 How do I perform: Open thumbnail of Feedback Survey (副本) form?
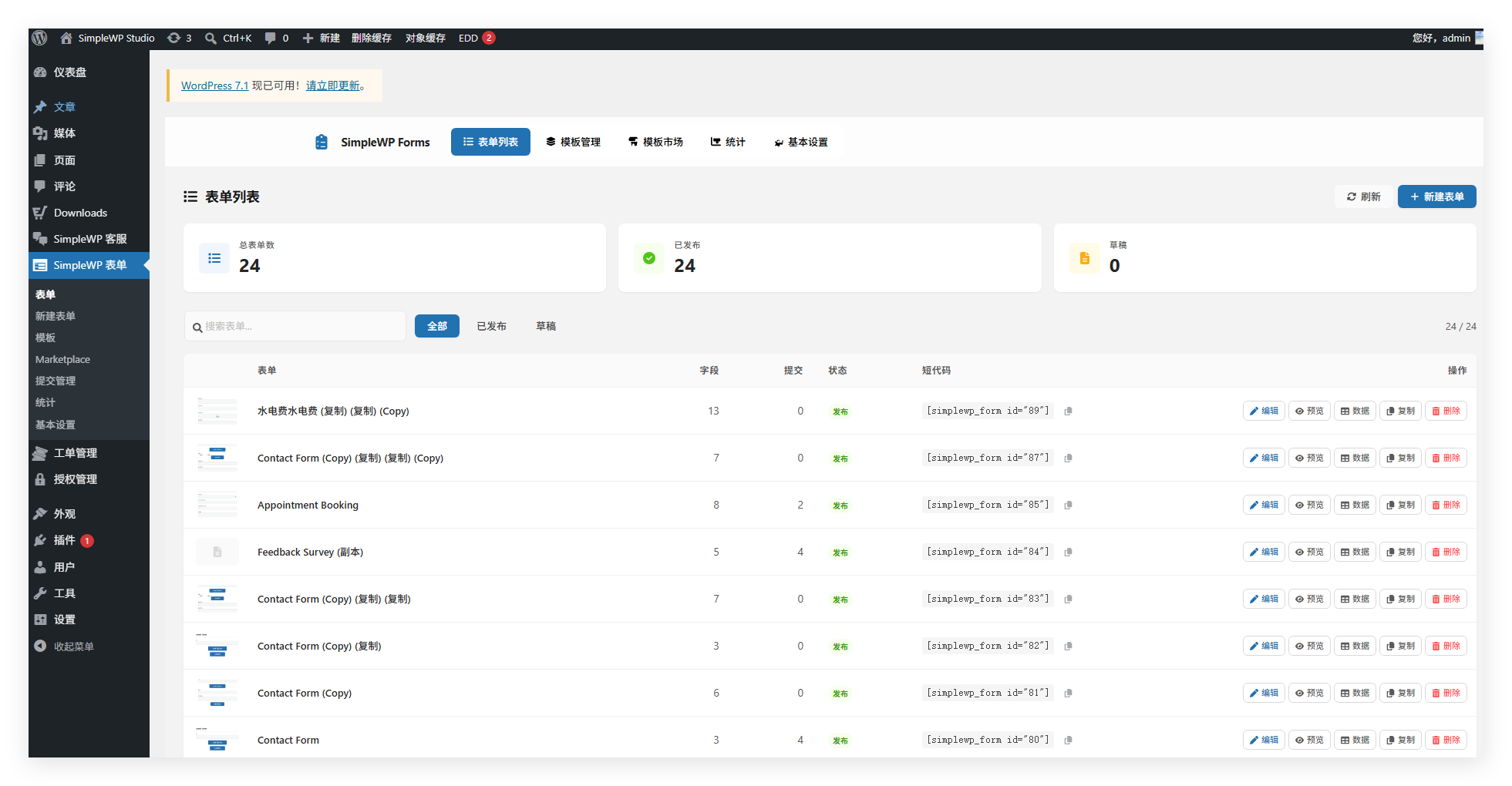click(x=217, y=553)
